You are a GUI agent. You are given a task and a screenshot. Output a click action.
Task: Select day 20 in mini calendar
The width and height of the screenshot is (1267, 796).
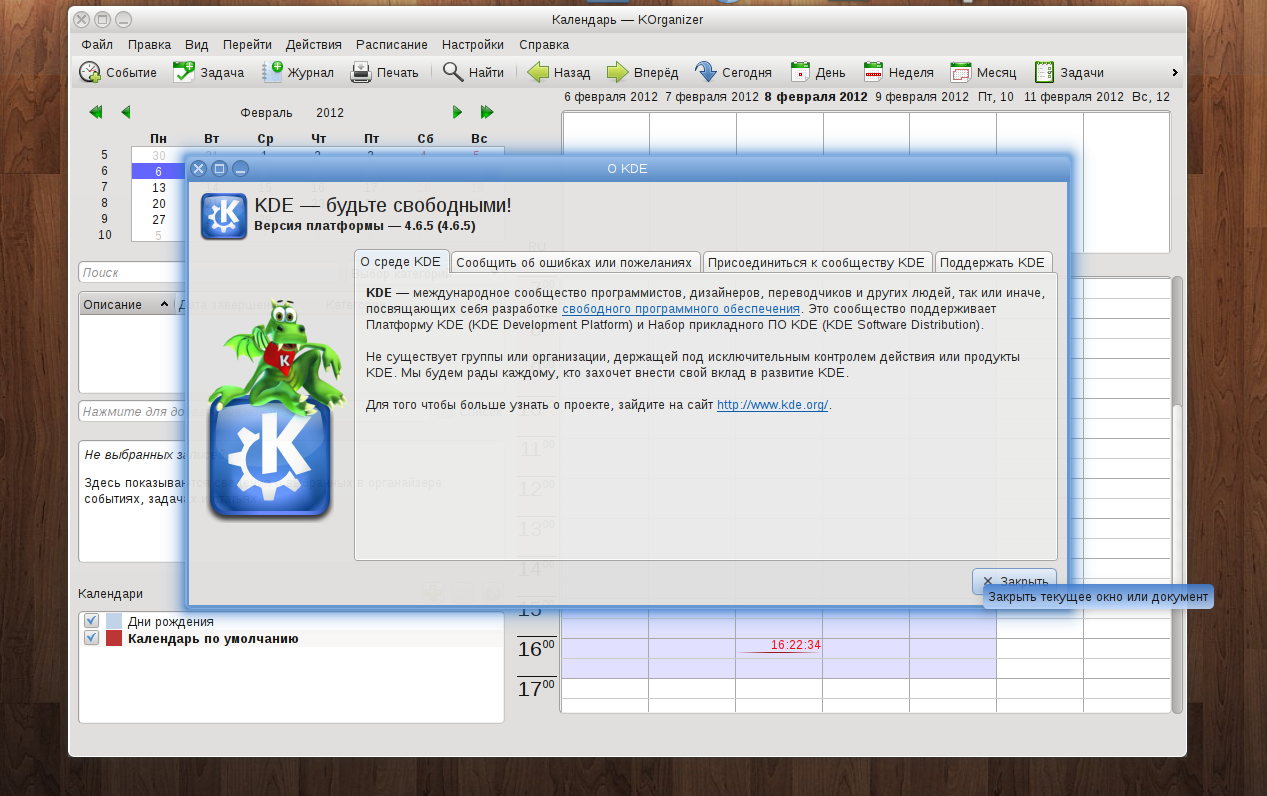coord(159,203)
